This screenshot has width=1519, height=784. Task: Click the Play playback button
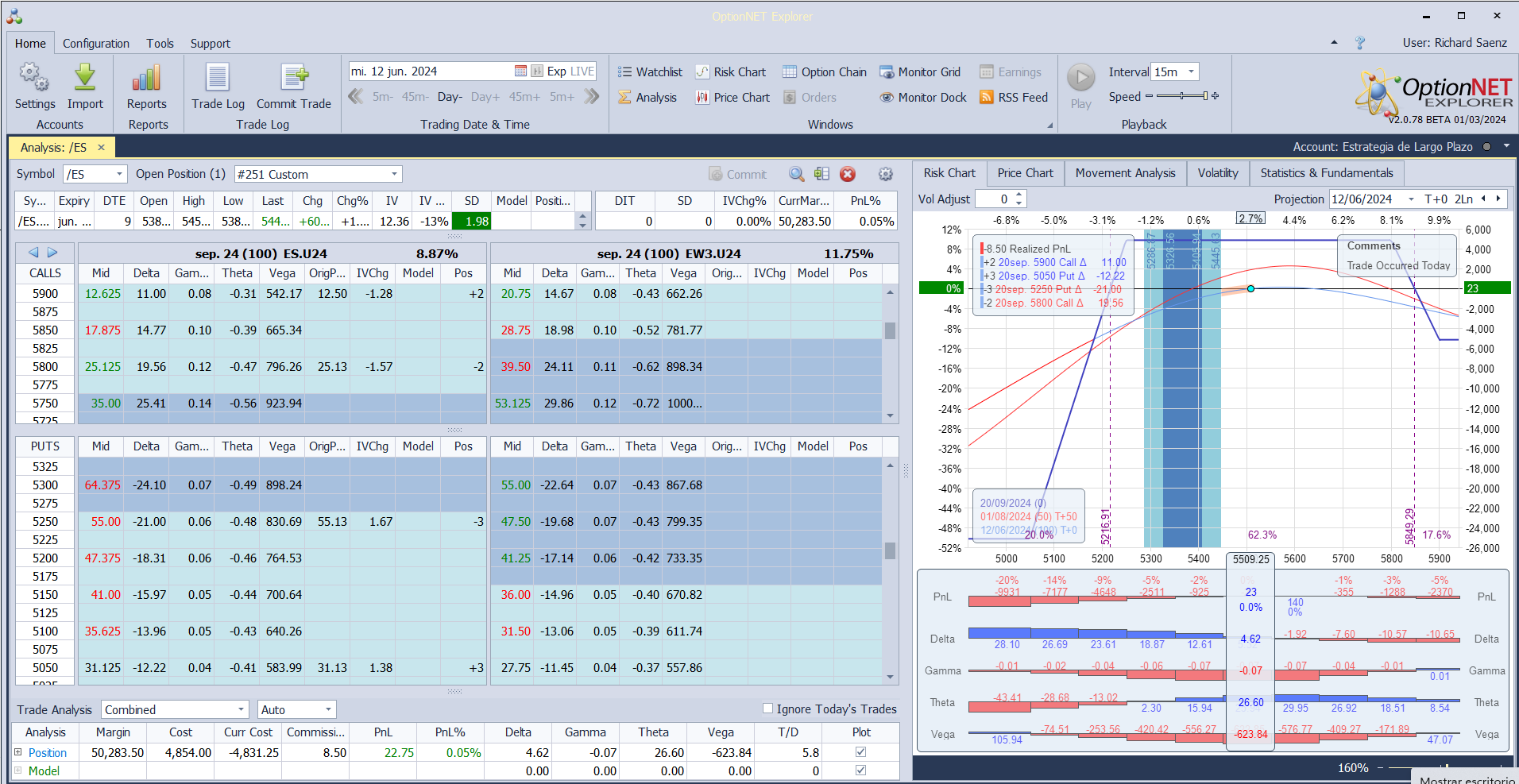click(1080, 78)
